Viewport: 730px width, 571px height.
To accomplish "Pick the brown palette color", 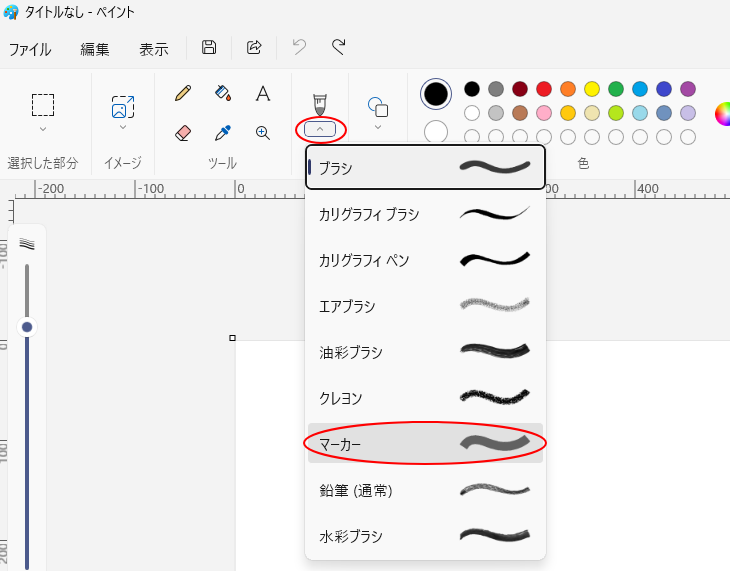I will pos(520,113).
